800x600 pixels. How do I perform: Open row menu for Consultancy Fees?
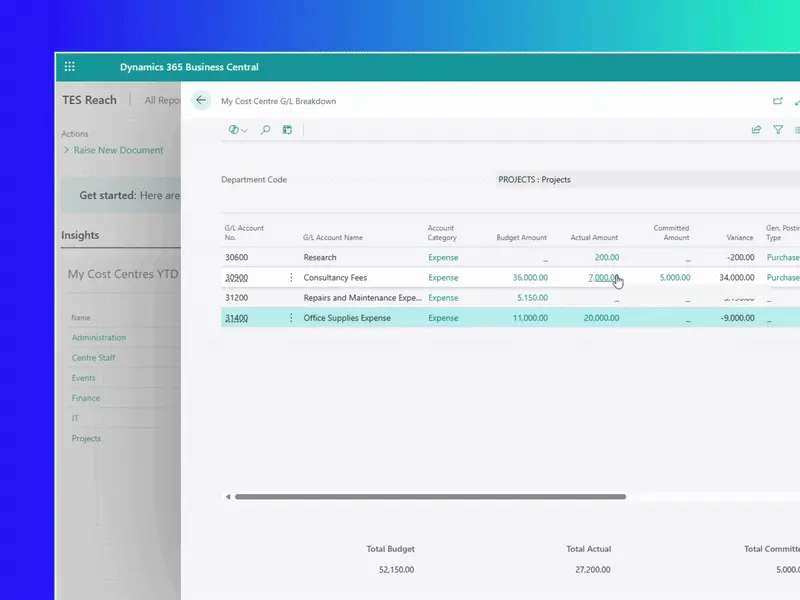point(291,278)
